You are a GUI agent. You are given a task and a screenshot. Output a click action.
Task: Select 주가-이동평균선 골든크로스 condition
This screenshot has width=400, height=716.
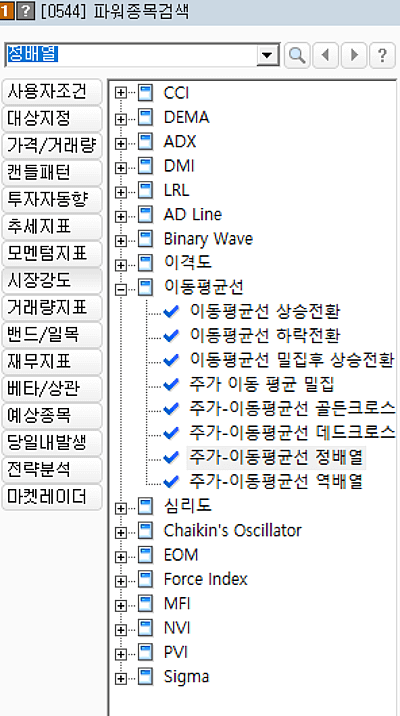pyautogui.click(x=292, y=409)
